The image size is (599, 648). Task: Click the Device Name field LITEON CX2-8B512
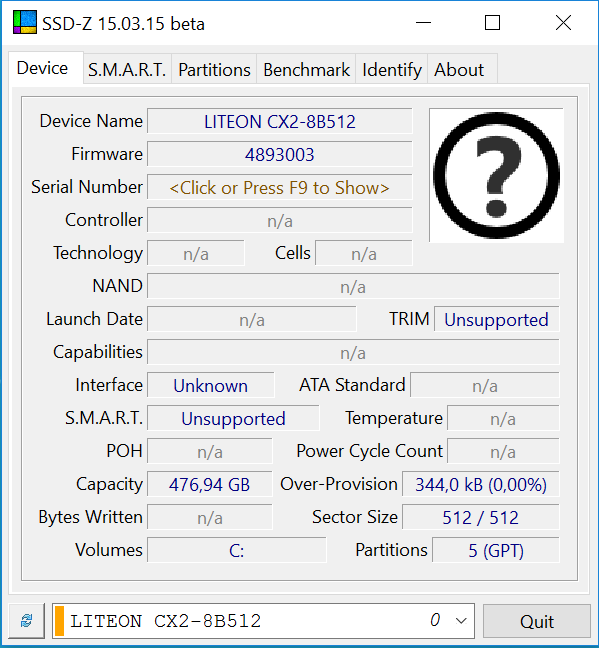click(x=279, y=122)
